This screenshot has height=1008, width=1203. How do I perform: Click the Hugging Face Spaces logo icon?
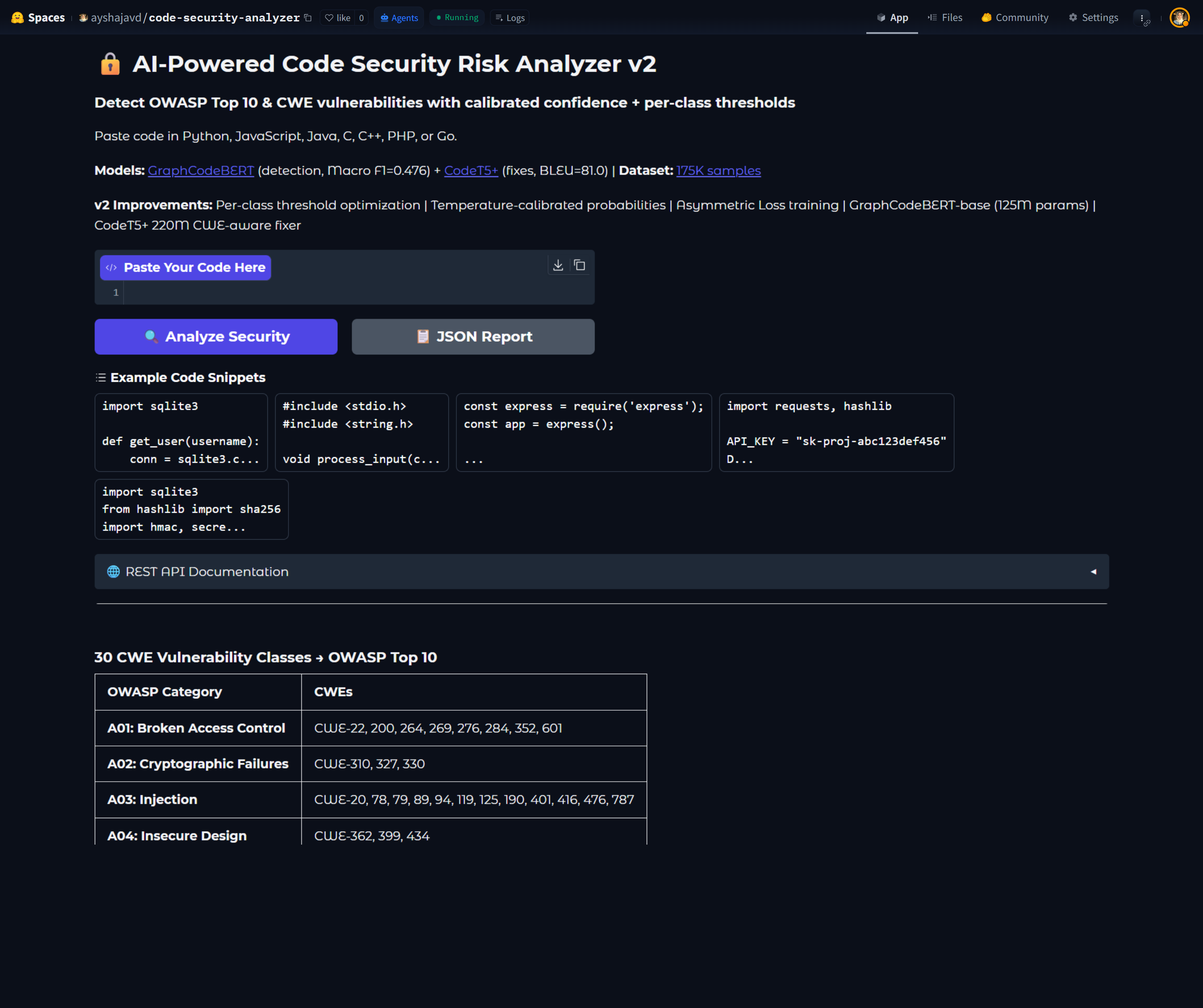tap(17, 18)
